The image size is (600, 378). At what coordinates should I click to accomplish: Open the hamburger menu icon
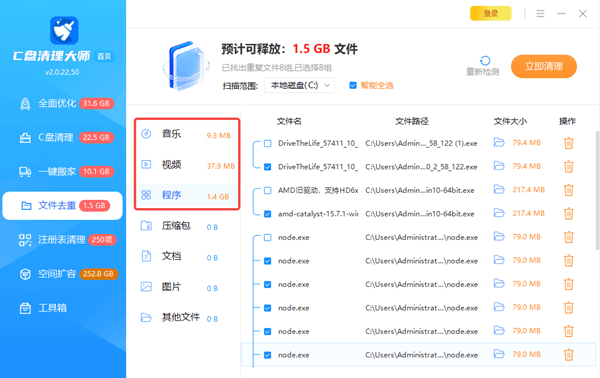click(540, 14)
